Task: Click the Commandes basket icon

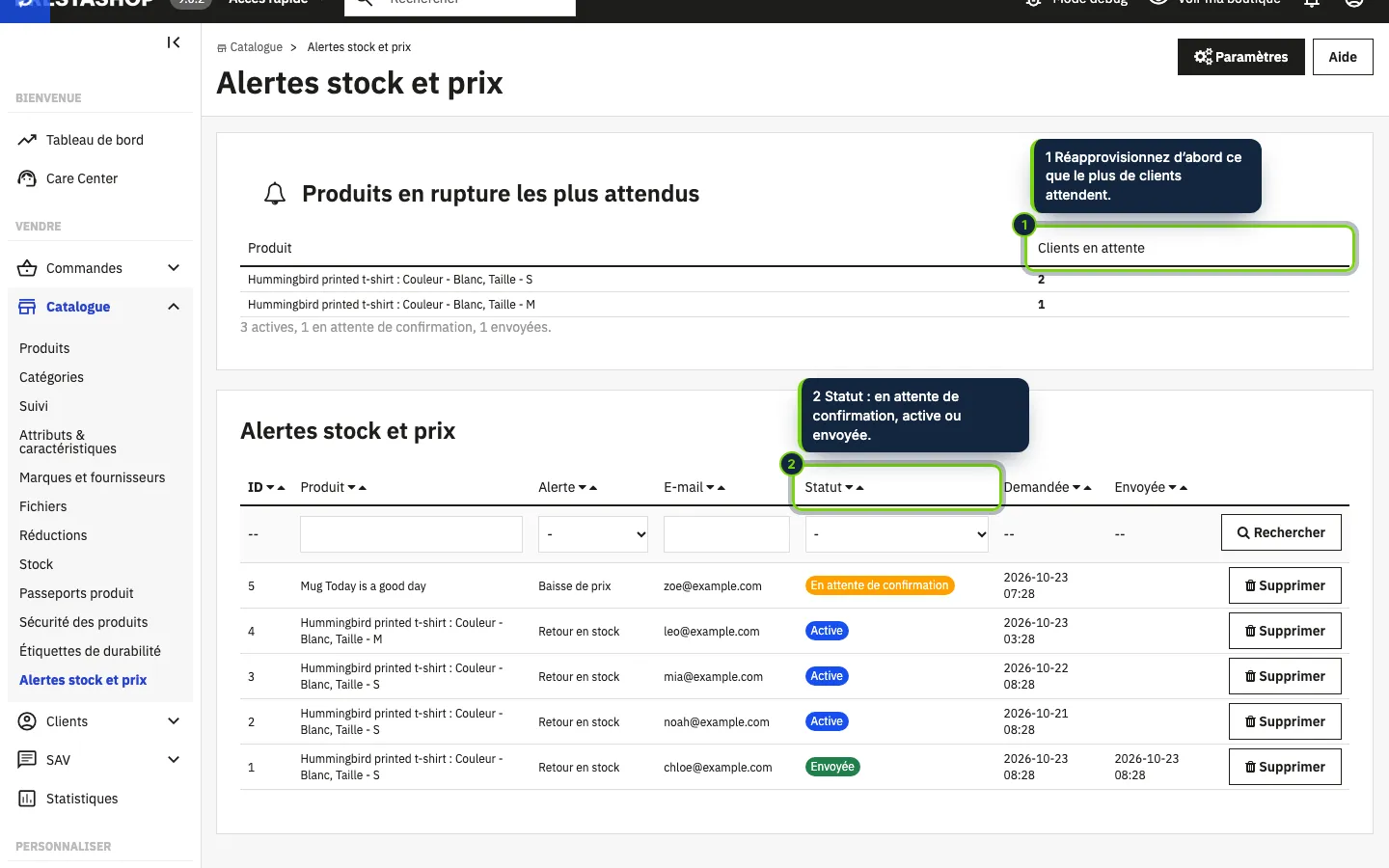Action: tap(27, 268)
